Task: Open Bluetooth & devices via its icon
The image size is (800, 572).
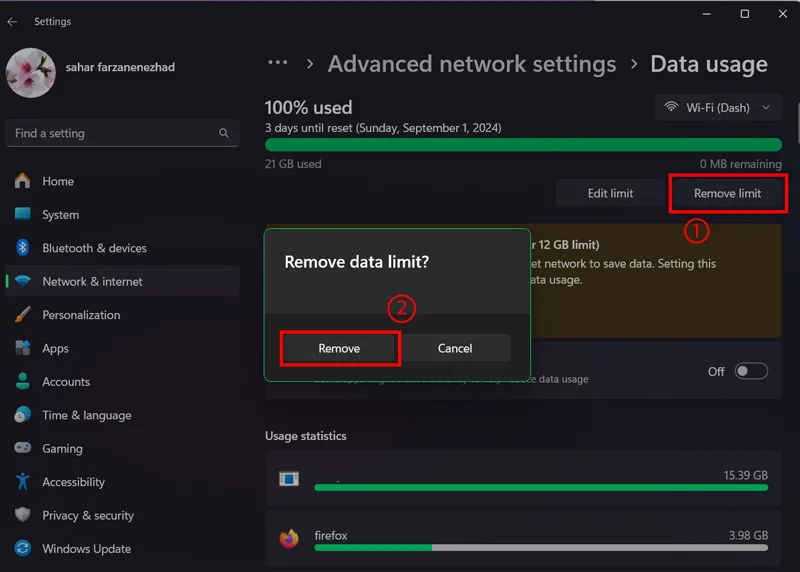Action: coord(22,247)
